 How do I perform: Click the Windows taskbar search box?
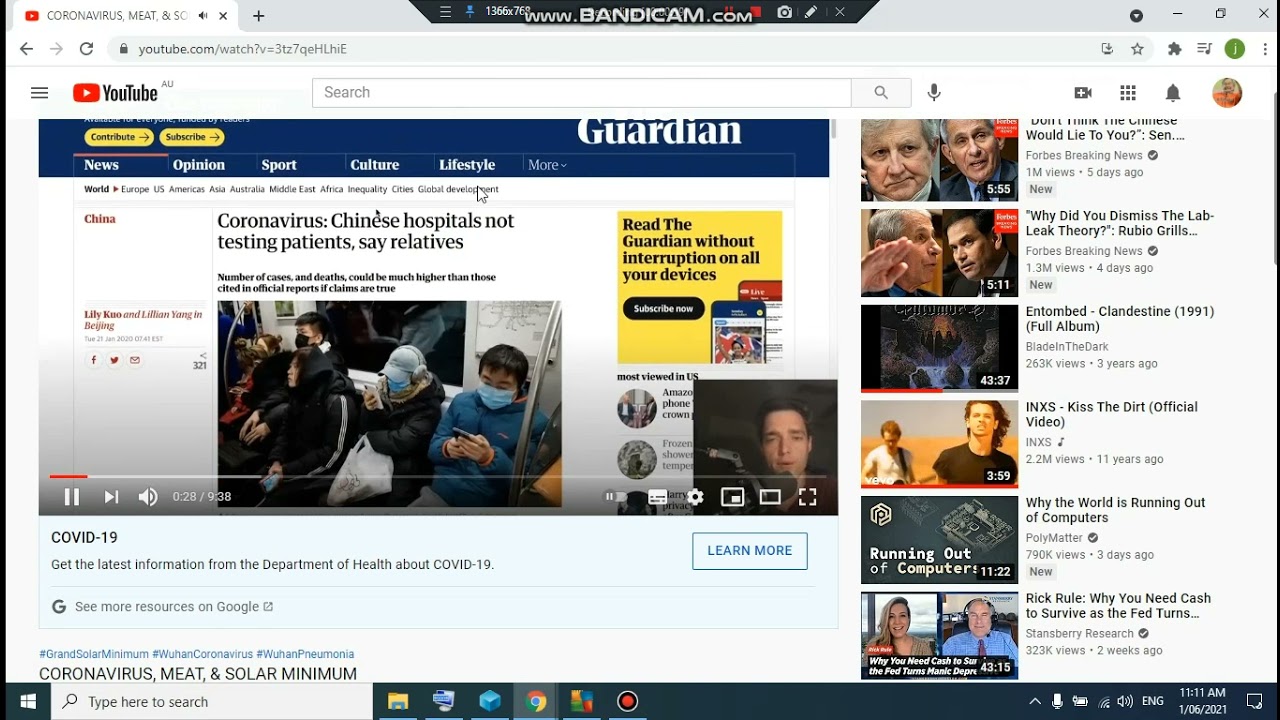point(212,702)
